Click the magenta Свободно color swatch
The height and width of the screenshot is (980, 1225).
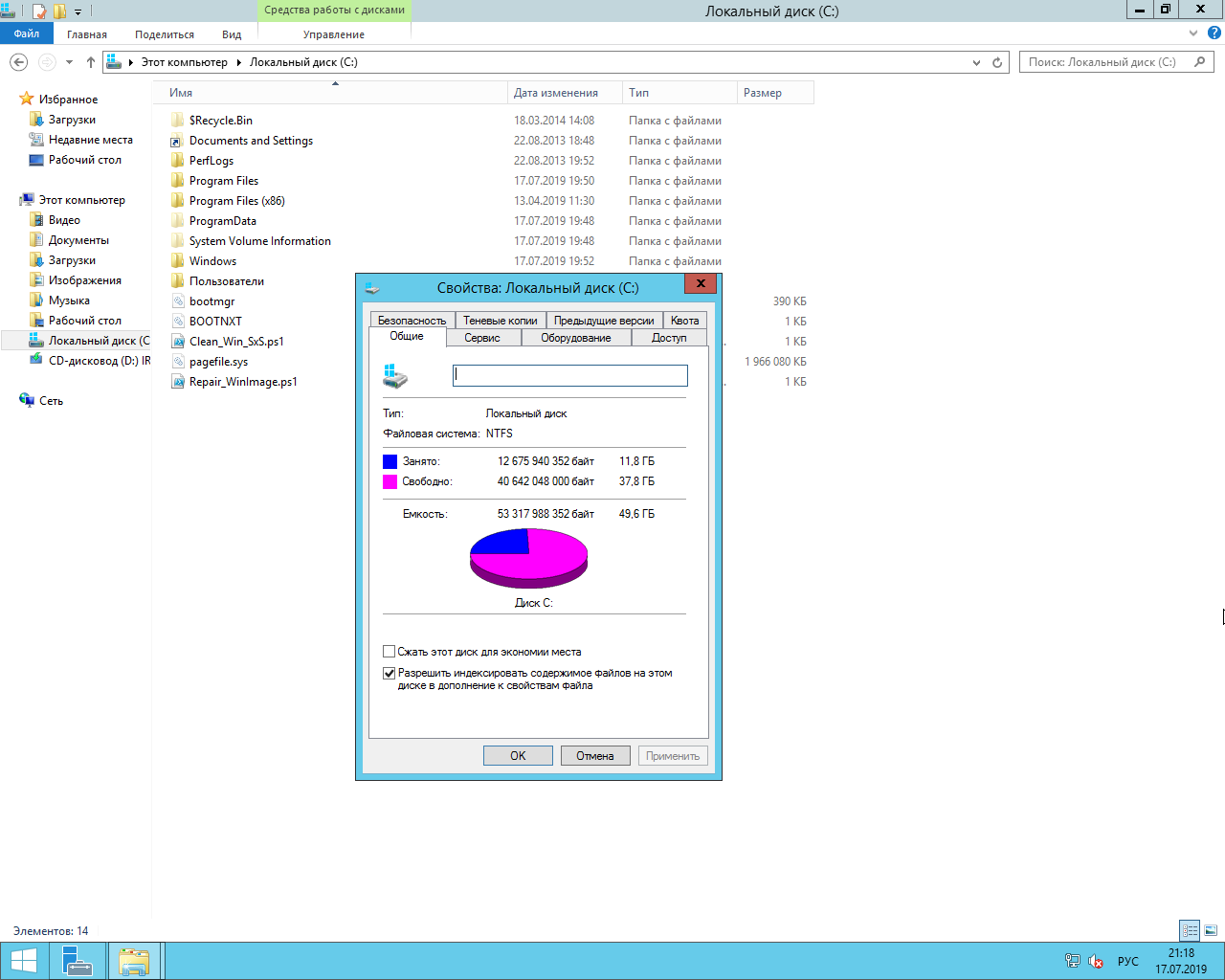(390, 481)
